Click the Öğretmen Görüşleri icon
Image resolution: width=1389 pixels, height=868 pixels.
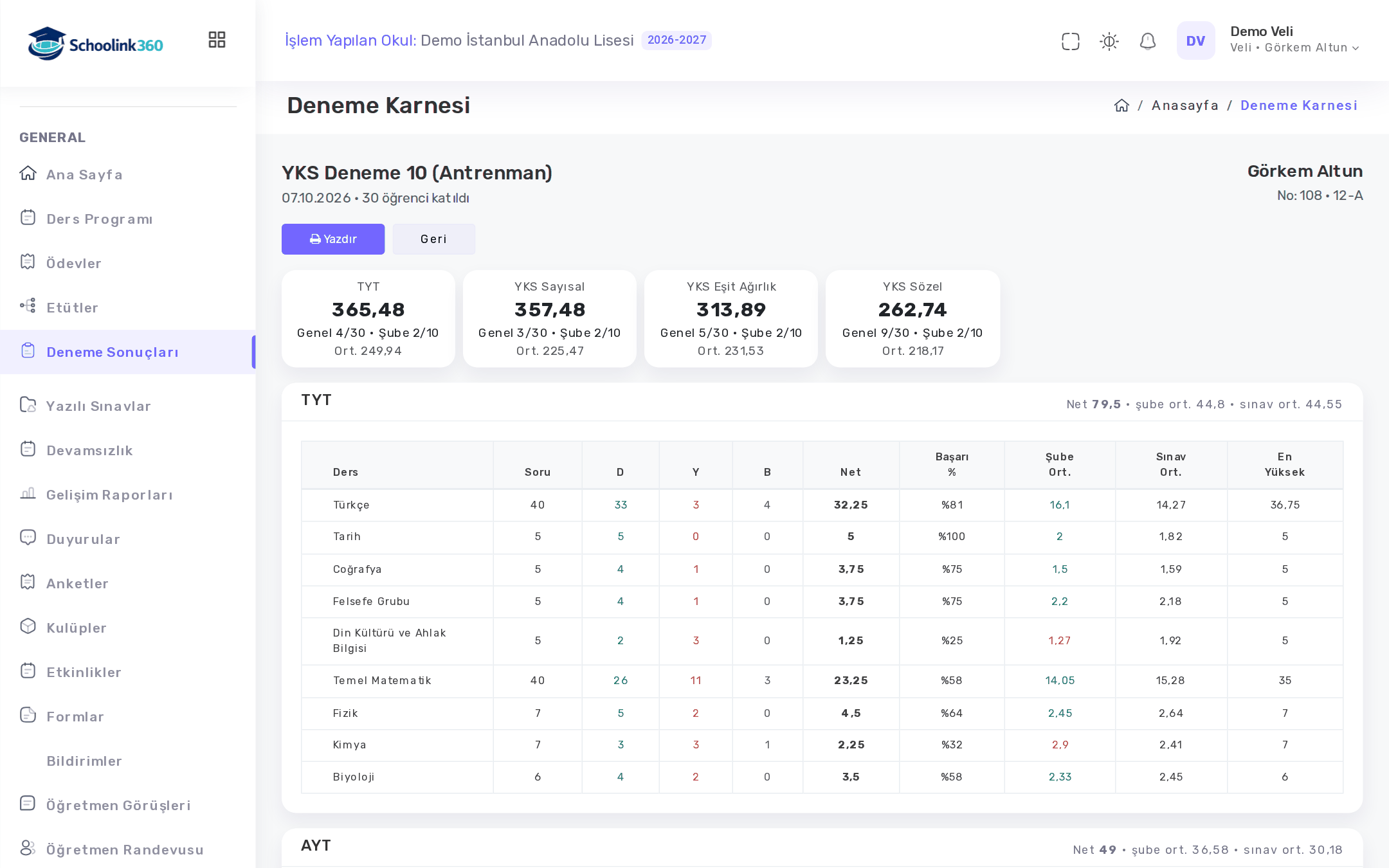click(28, 804)
